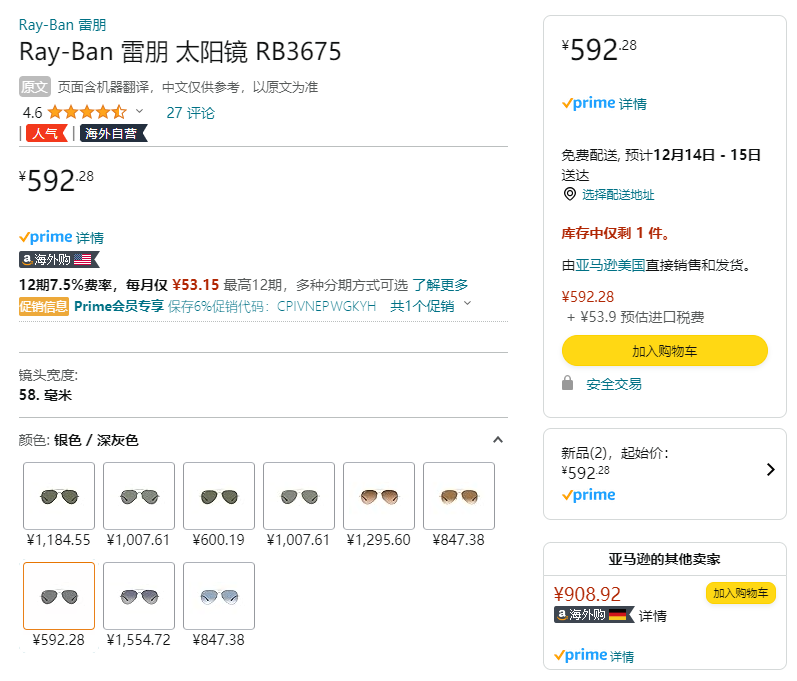Viewport: 797px width, 681px height.
Task: Click the 海外购 US flag badge
Action: (x=59, y=260)
